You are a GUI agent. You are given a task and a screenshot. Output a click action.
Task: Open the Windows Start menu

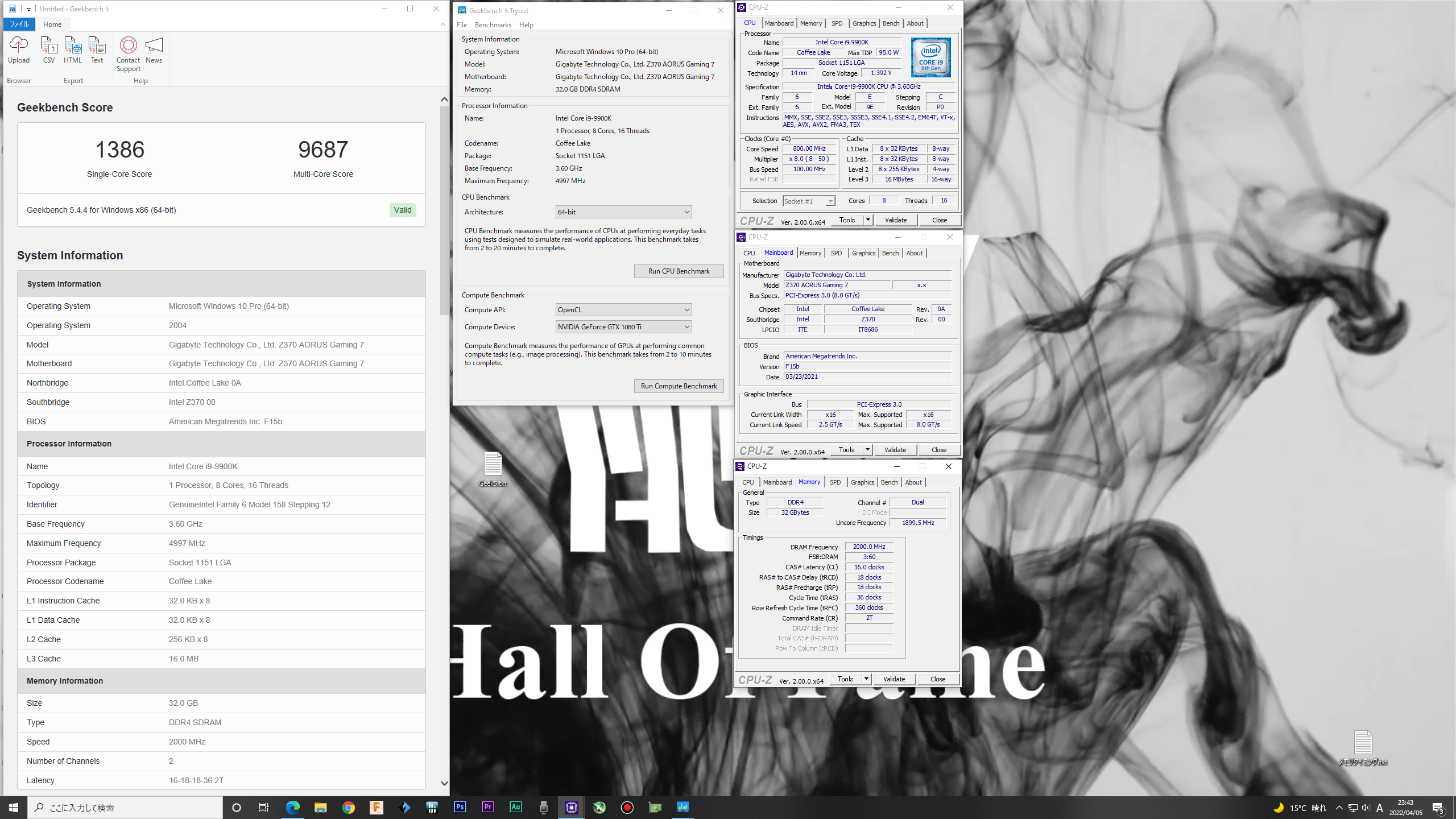[x=14, y=807]
